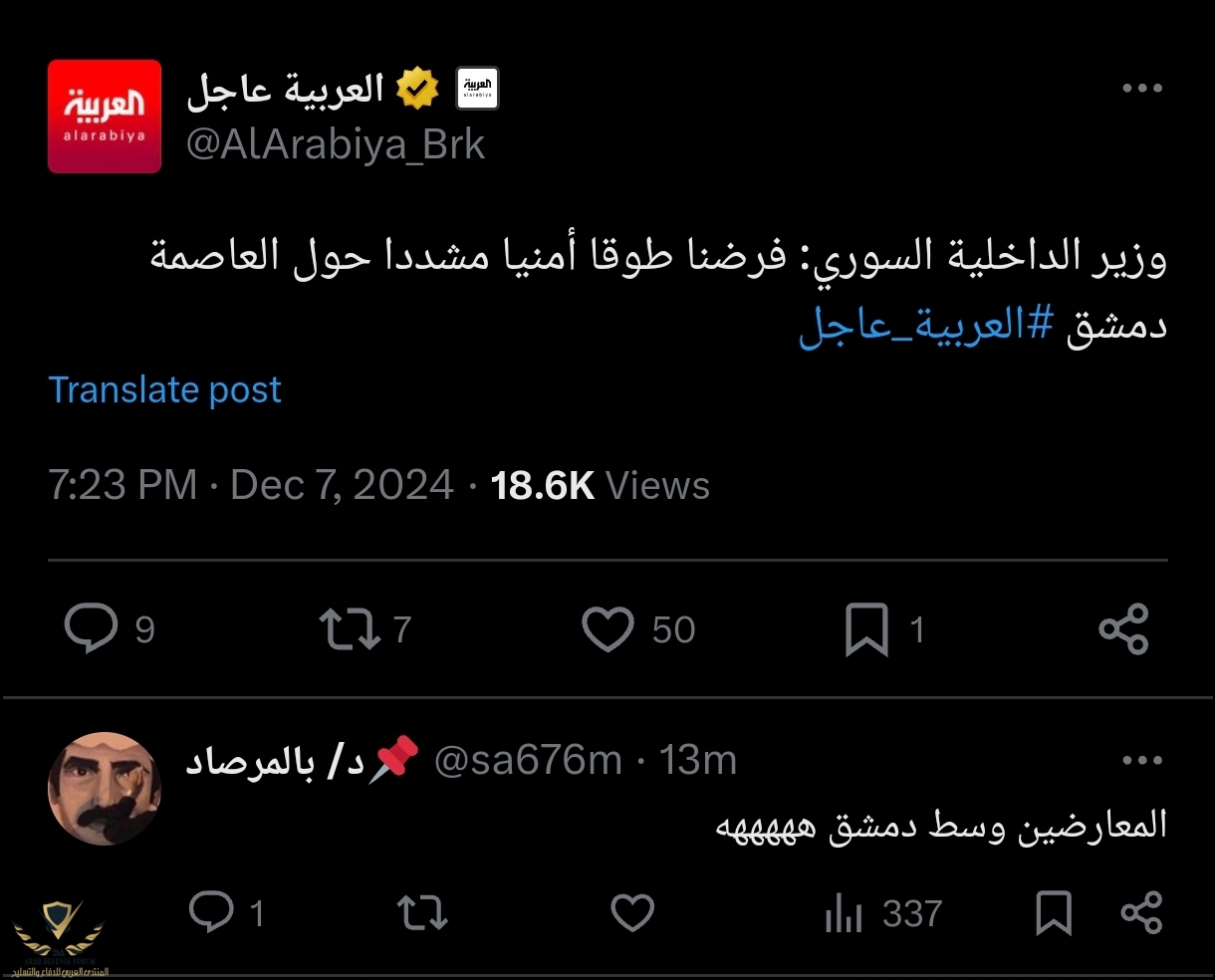
Task: Open the small alarabiya affiliation badge
Action: click(x=477, y=90)
